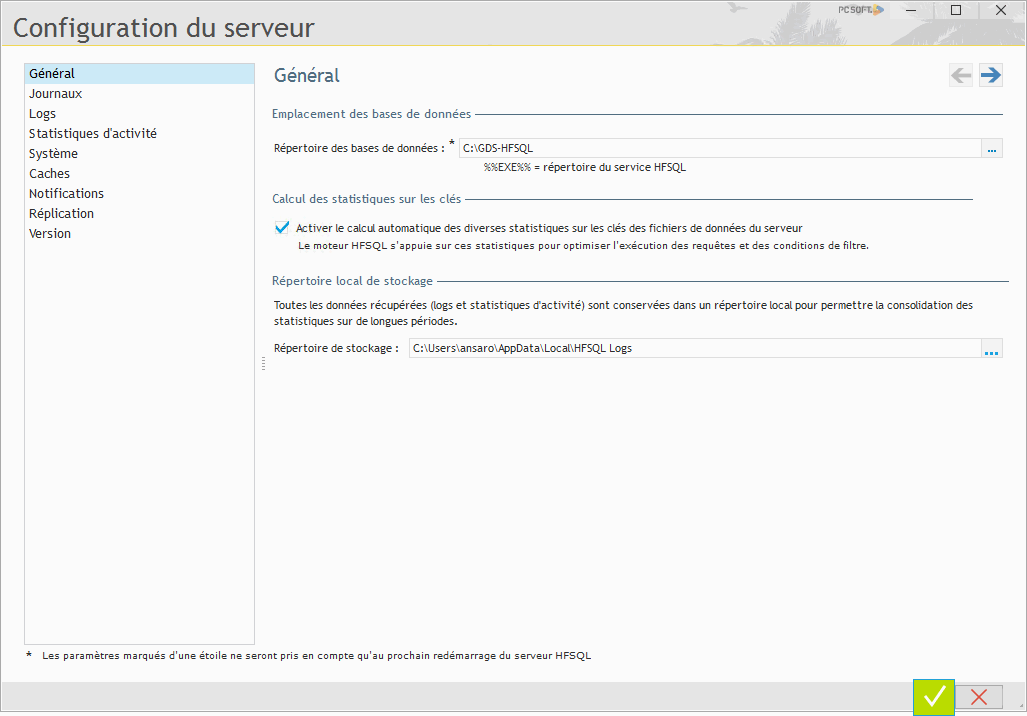1027x716 pixels.
Task: Switch to the Caches section
Action: pyautogui.click(x=49, y=174)
